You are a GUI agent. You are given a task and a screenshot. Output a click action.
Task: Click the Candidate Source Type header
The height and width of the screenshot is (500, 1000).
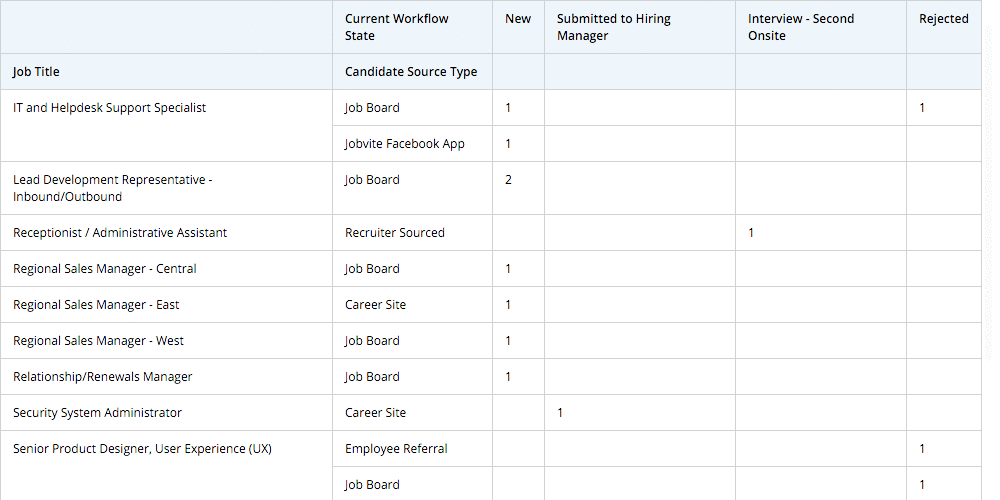pos(411,72)
